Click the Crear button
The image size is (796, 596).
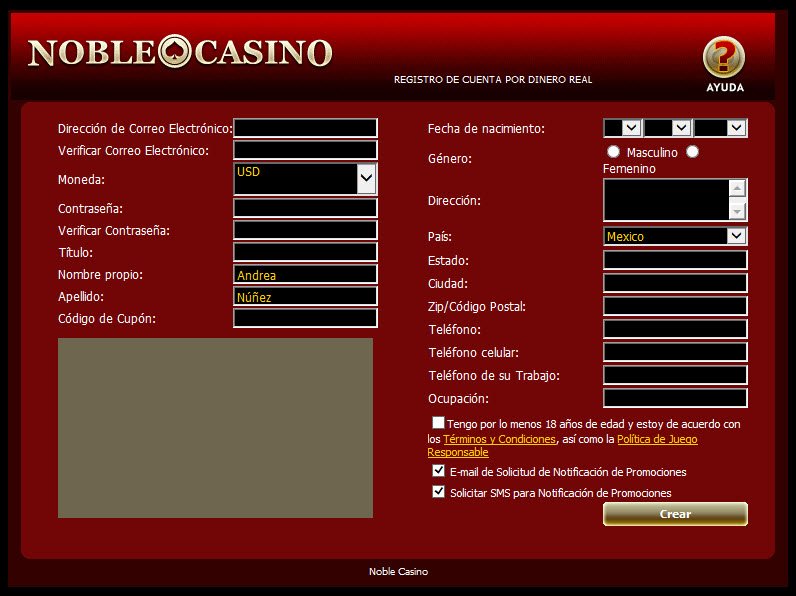tap(675, 514)
